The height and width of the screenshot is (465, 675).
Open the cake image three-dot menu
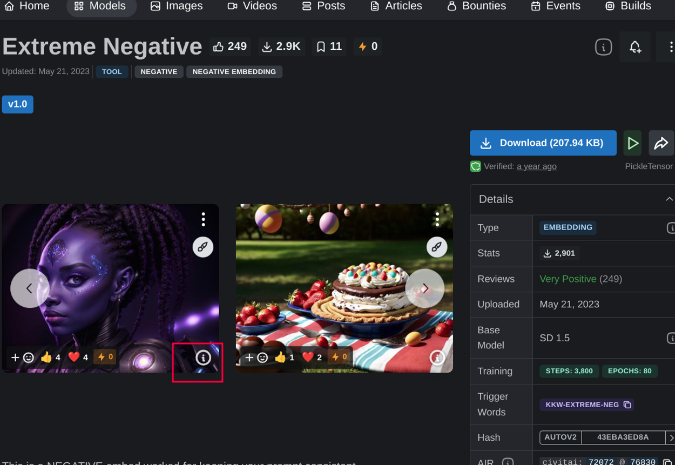tap(437, 219)
